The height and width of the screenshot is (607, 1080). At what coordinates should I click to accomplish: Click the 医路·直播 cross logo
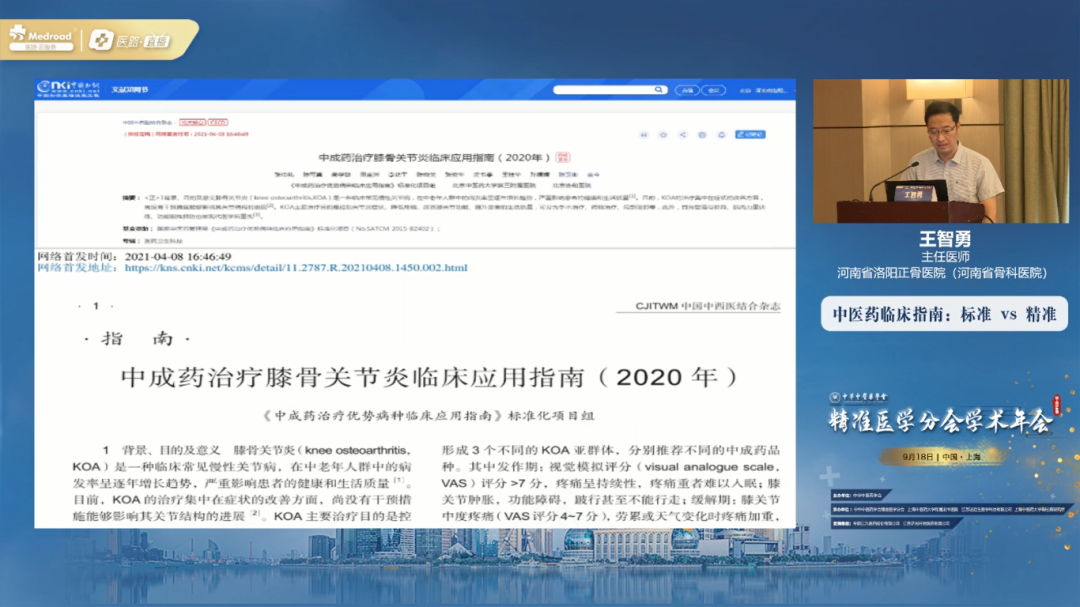[100, 40]
